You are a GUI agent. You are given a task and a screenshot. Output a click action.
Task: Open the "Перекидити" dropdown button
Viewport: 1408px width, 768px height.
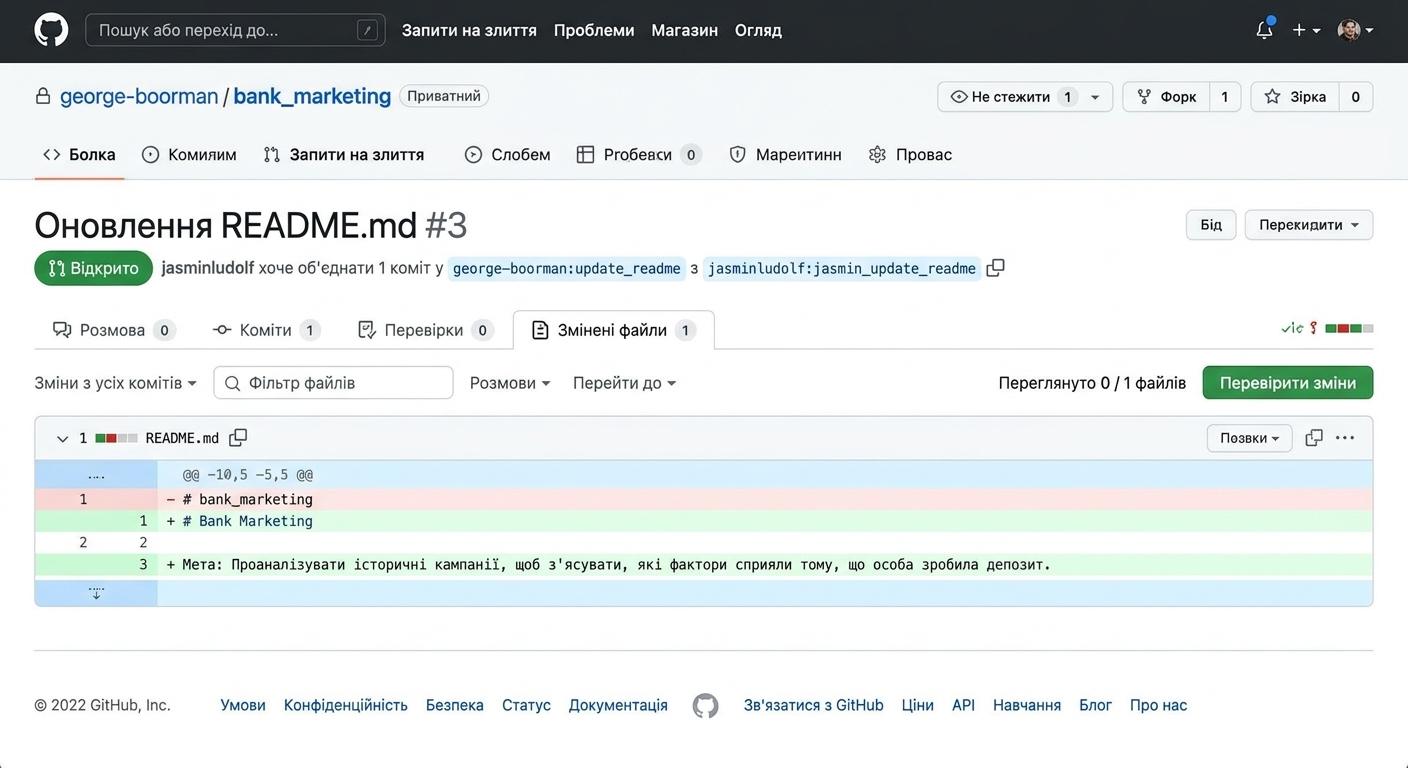(x=1309, y=225)
